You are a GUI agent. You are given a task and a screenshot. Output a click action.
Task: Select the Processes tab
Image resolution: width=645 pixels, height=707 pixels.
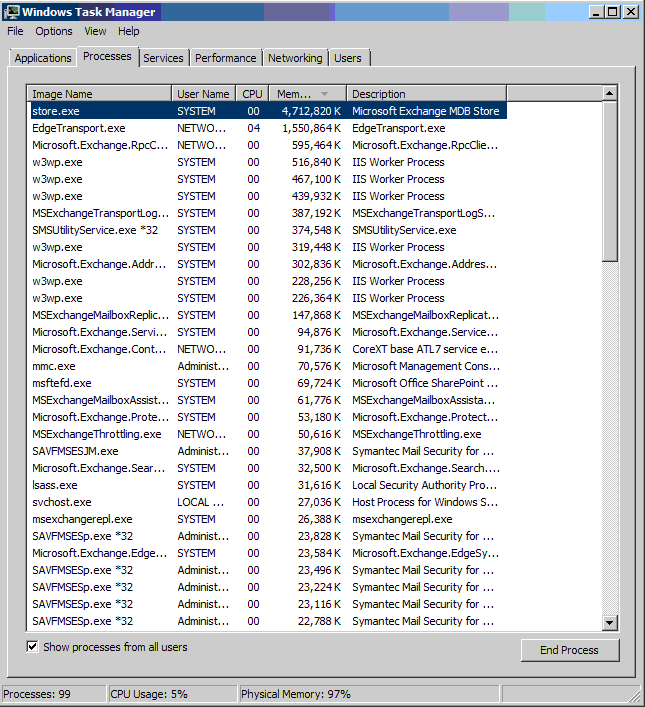107,56
